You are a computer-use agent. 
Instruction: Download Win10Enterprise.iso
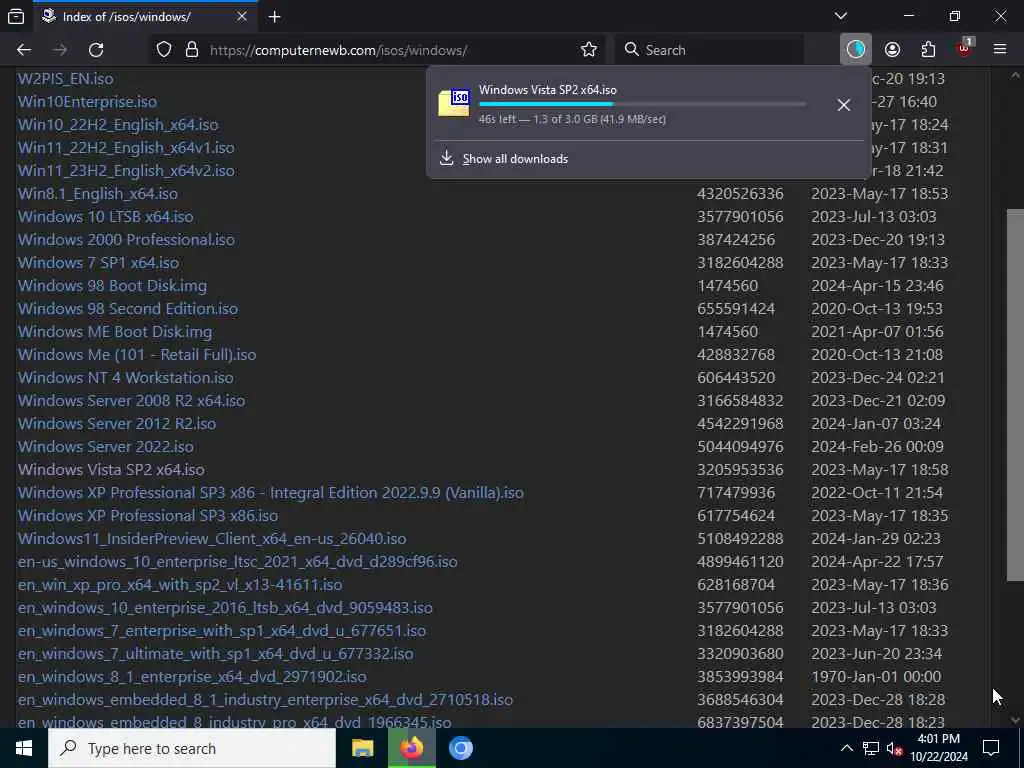(87, 101)
